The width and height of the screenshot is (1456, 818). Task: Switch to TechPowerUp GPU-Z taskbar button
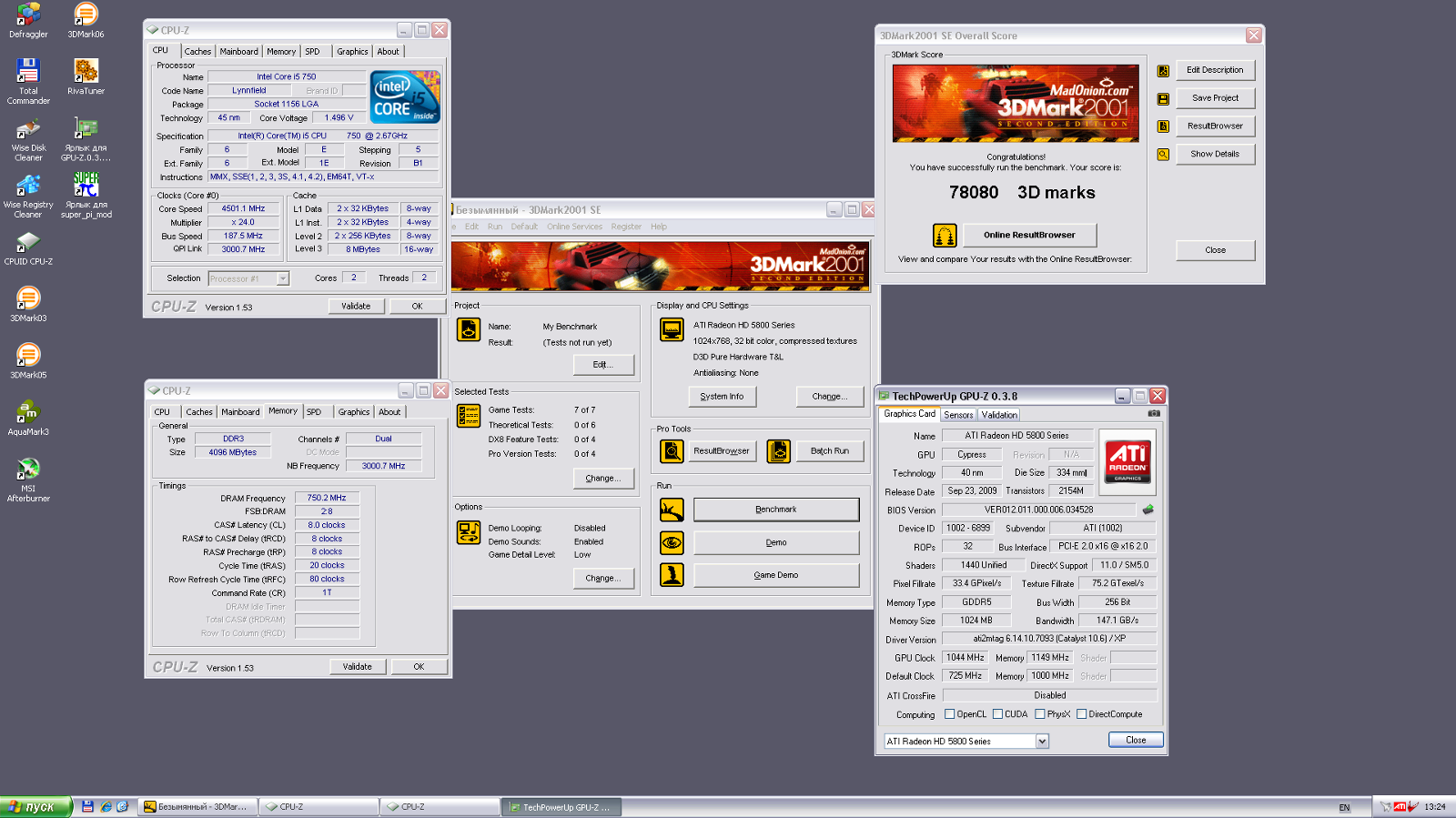tap(561, 807)
